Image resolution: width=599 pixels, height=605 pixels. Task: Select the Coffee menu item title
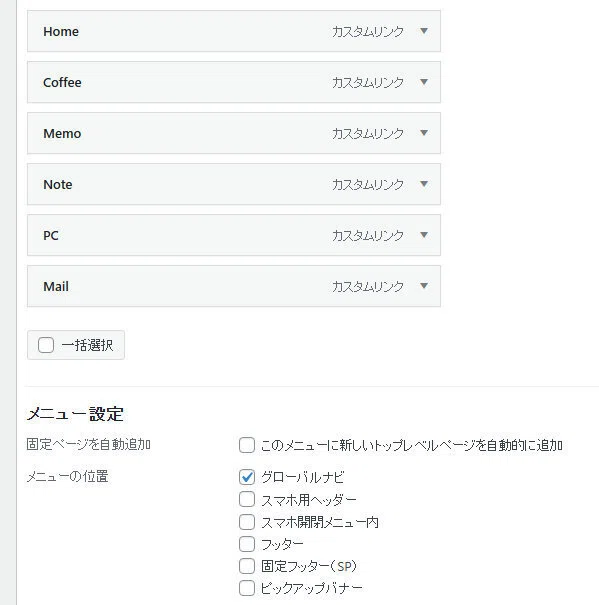(62, 82)
